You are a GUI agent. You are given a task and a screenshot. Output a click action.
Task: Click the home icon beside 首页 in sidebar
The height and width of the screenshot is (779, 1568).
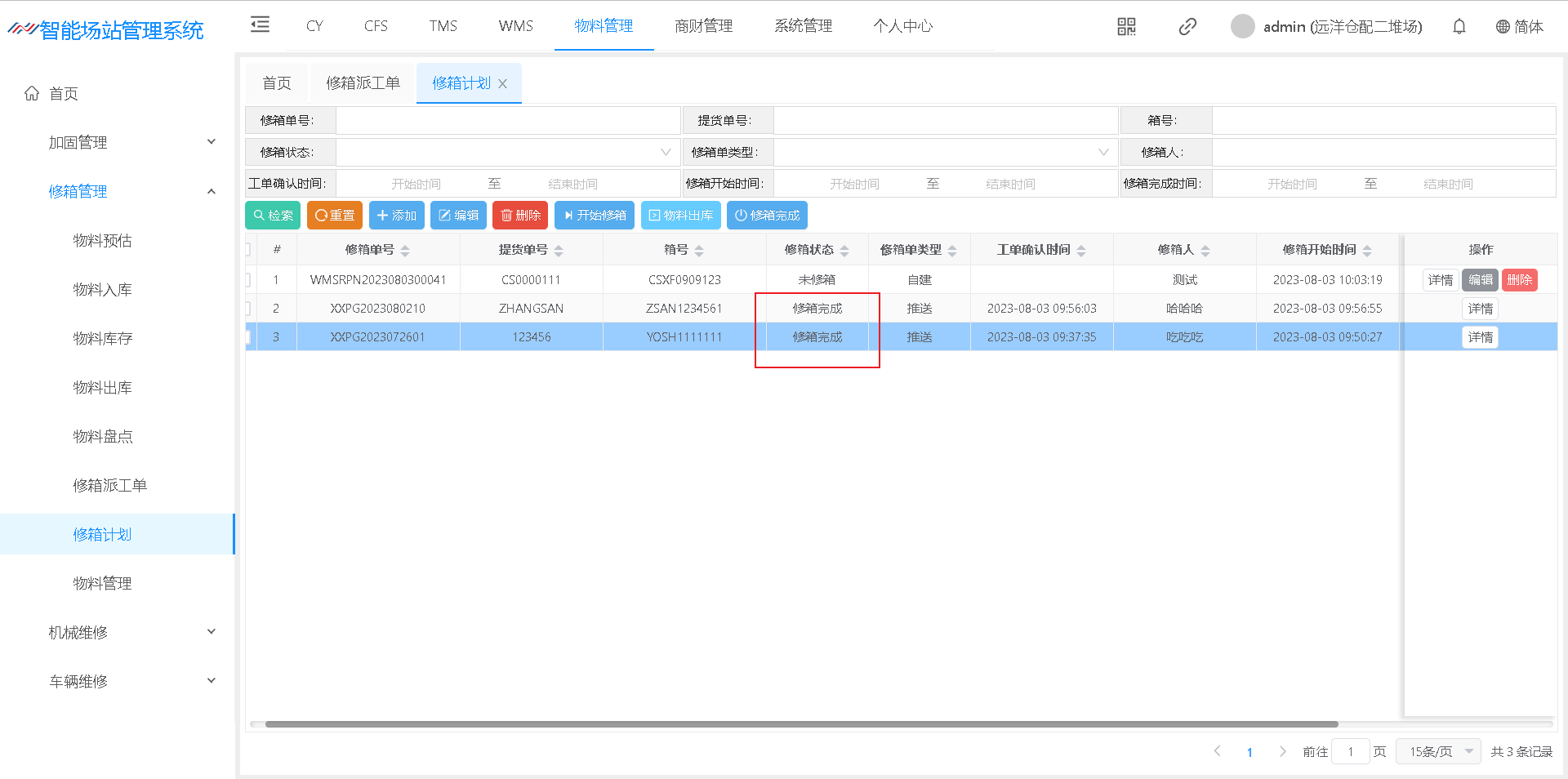click(x=32, y=94)
